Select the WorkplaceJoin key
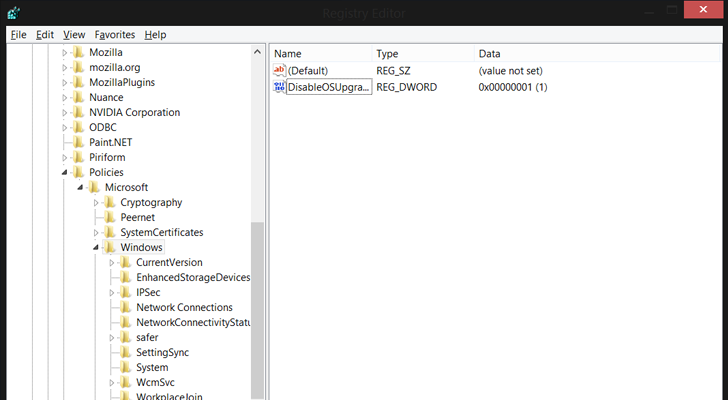Viewport: 728px width, 400px height. pyautogui.click(x=169, y=396)
